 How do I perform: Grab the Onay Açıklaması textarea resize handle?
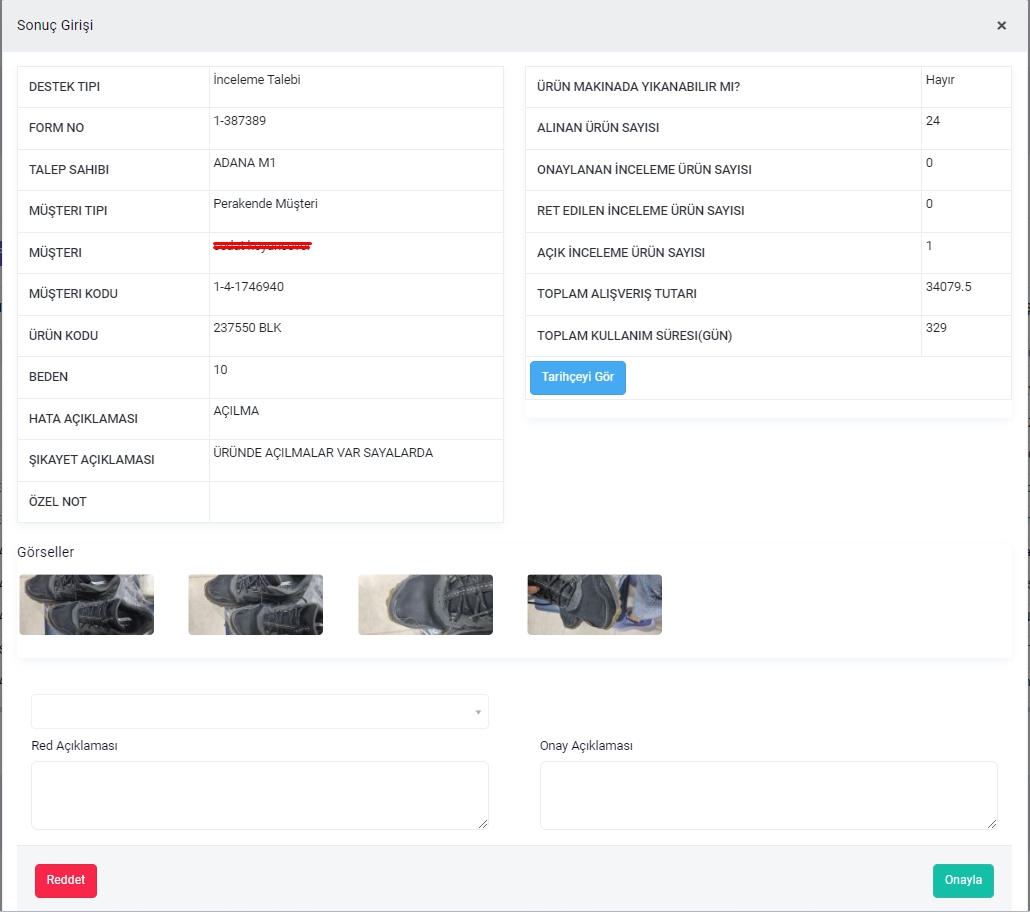click(x=992, y=823)
